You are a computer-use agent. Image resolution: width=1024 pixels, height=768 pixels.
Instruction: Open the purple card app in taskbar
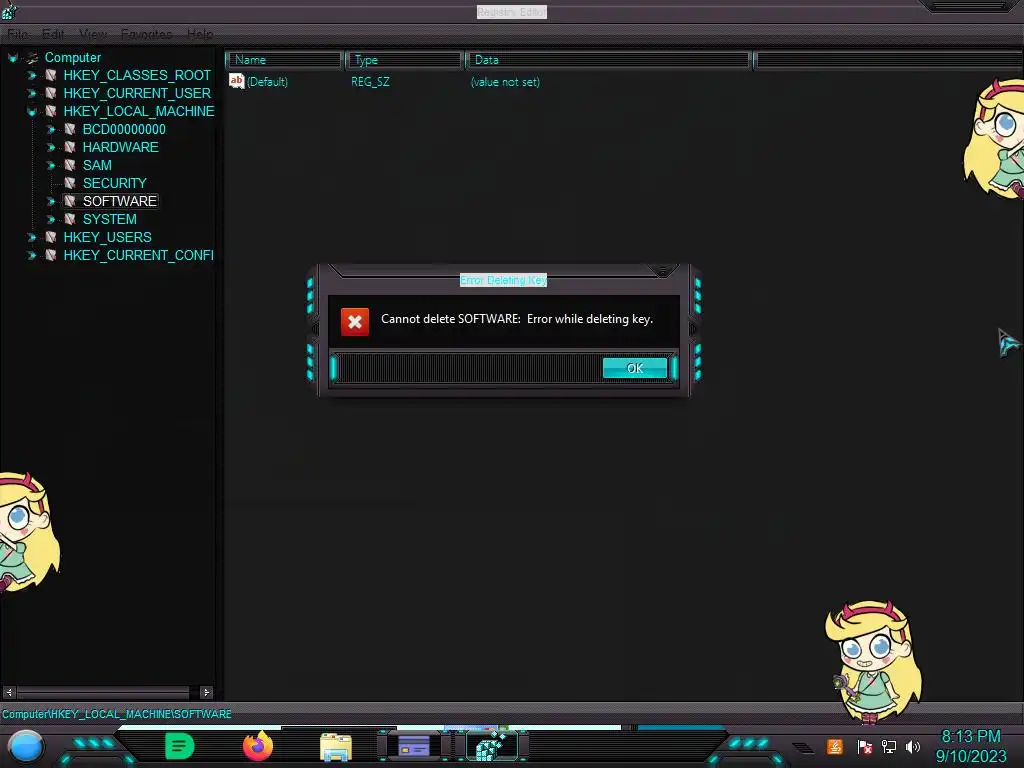[x=414, y=746]
